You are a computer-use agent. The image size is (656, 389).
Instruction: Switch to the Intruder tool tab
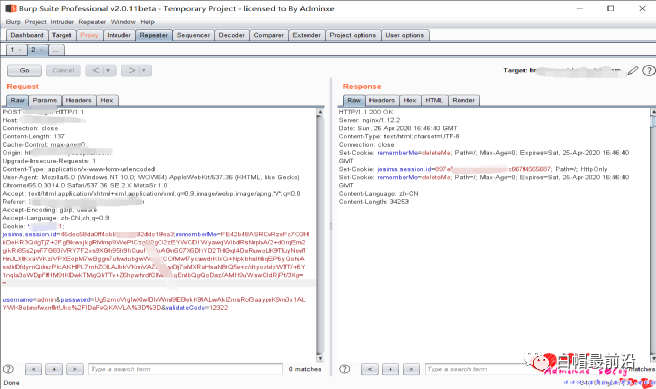pos(119,35)
